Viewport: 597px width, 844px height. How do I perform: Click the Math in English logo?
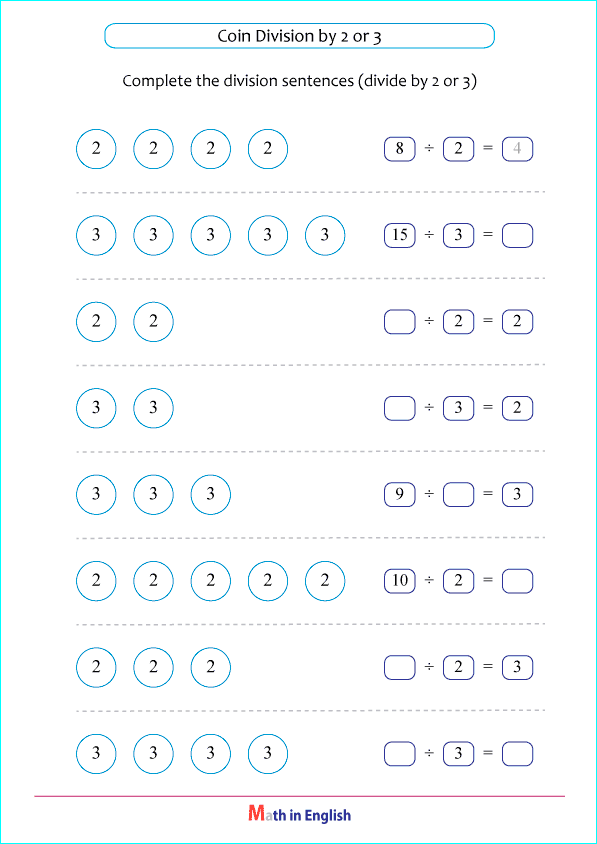[x=299, y=814]
